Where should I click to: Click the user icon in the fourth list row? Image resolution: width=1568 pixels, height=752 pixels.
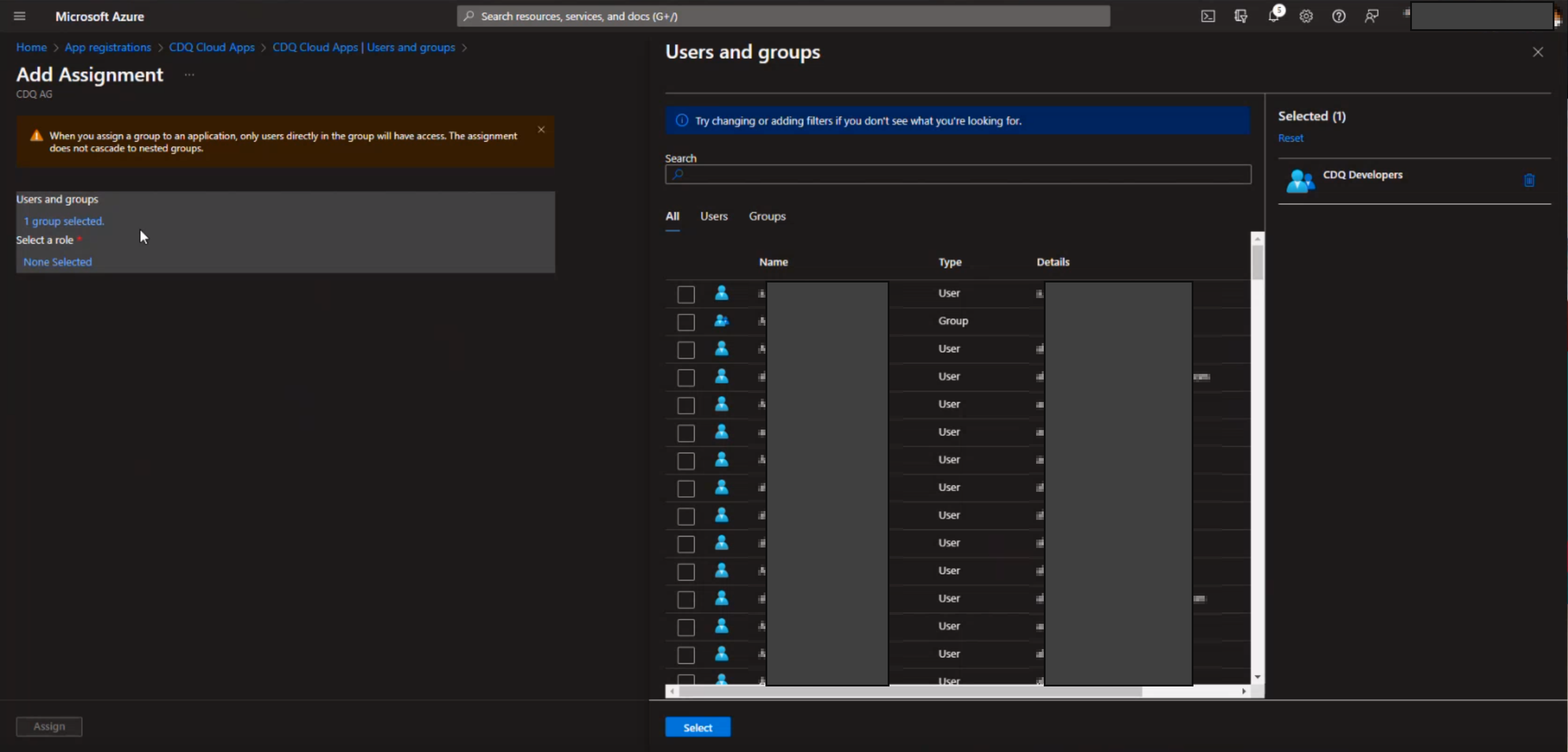tap(721, 376)
